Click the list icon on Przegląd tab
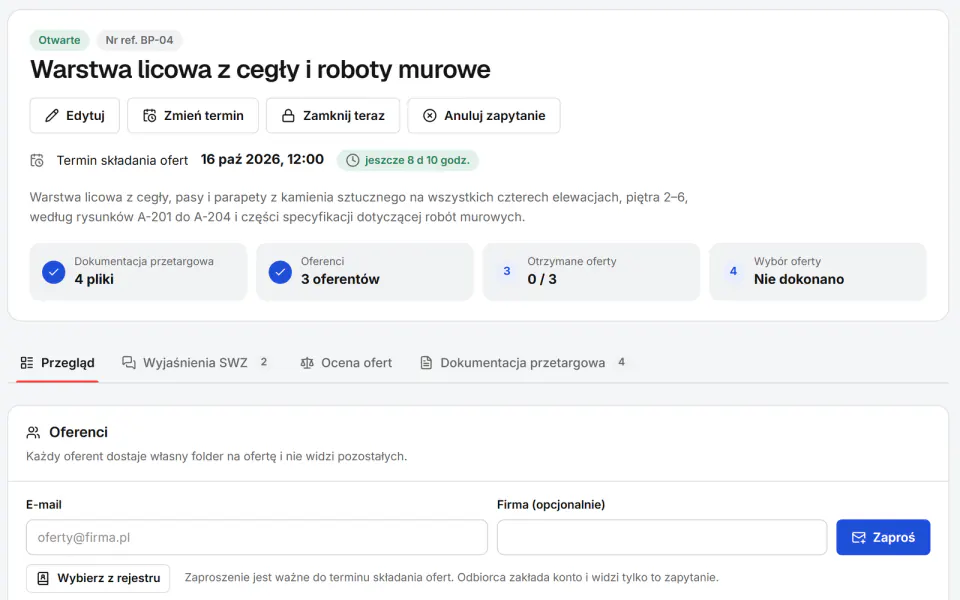 point(27,363)
